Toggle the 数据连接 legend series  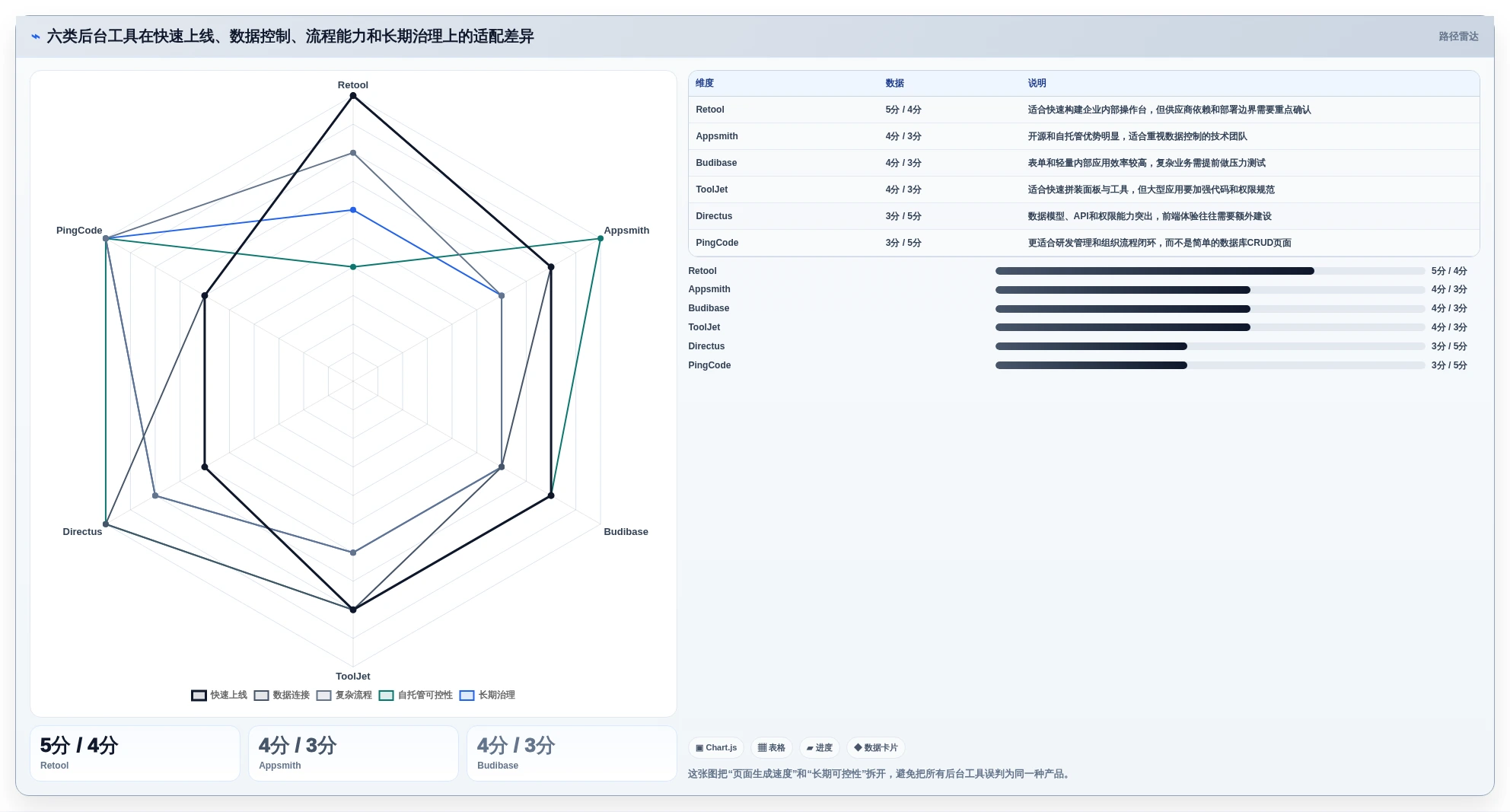point(282,695)
